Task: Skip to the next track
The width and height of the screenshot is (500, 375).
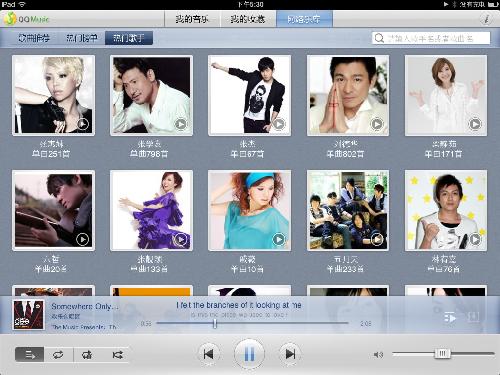Action: coord(290,354)
